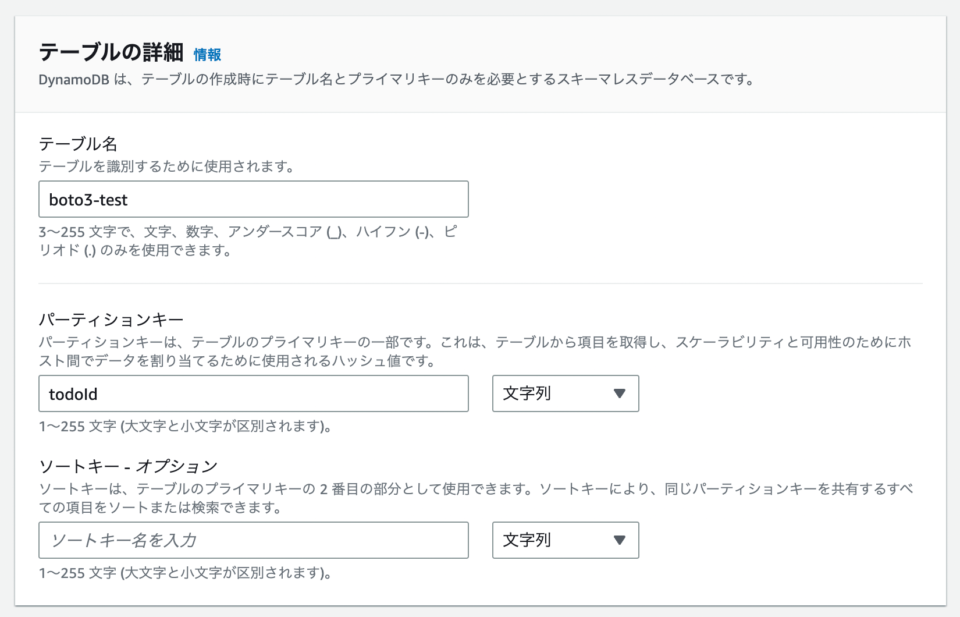This screenshot has height=617, width=960.
Task: Expand the type combo box for パーティションキー
Action: (x=565, y=393)
